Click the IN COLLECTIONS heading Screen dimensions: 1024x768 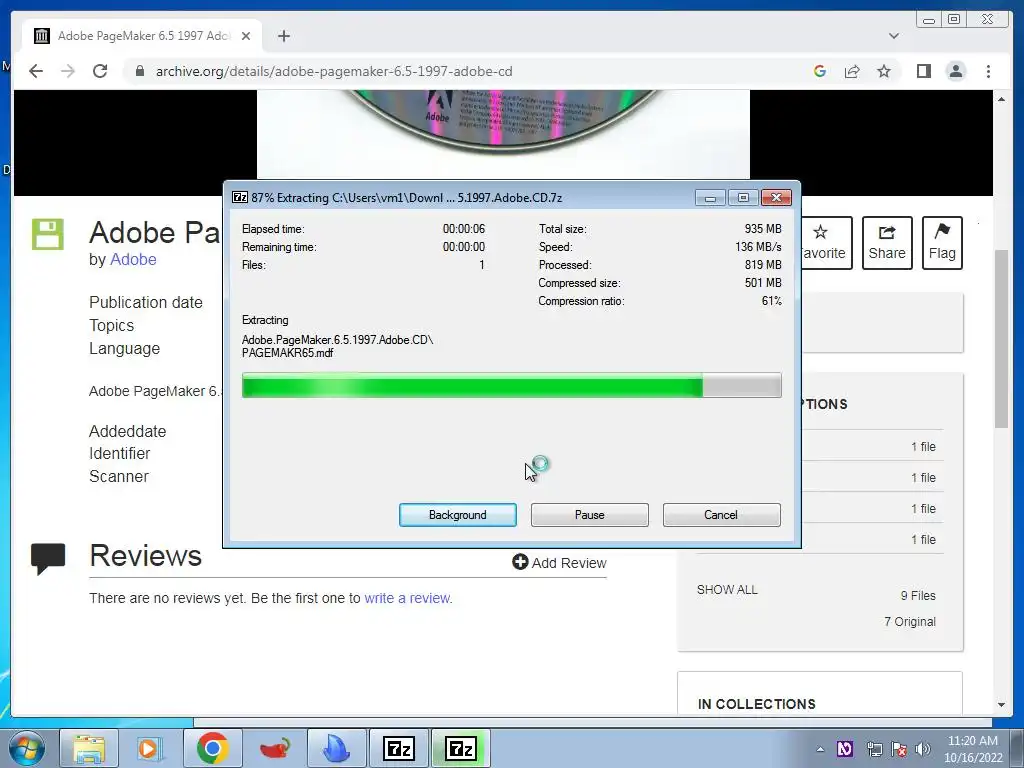coord(756,704)
